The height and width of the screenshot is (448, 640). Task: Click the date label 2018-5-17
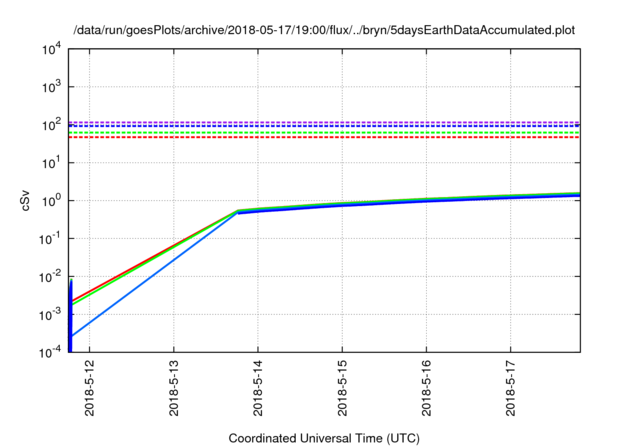[511, 388]
